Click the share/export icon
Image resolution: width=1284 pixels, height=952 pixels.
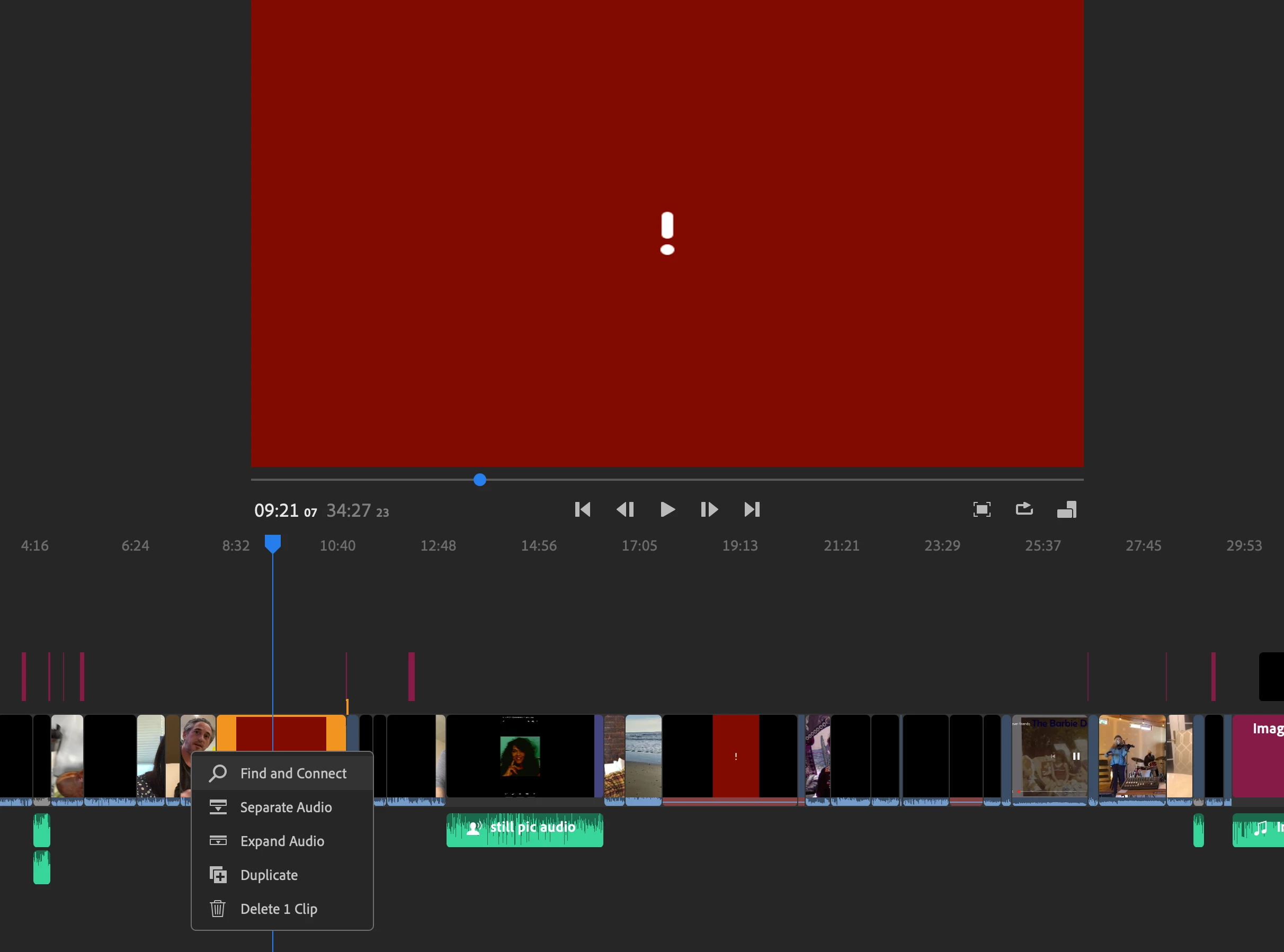pyautogui.click(x=1024, y=509)
